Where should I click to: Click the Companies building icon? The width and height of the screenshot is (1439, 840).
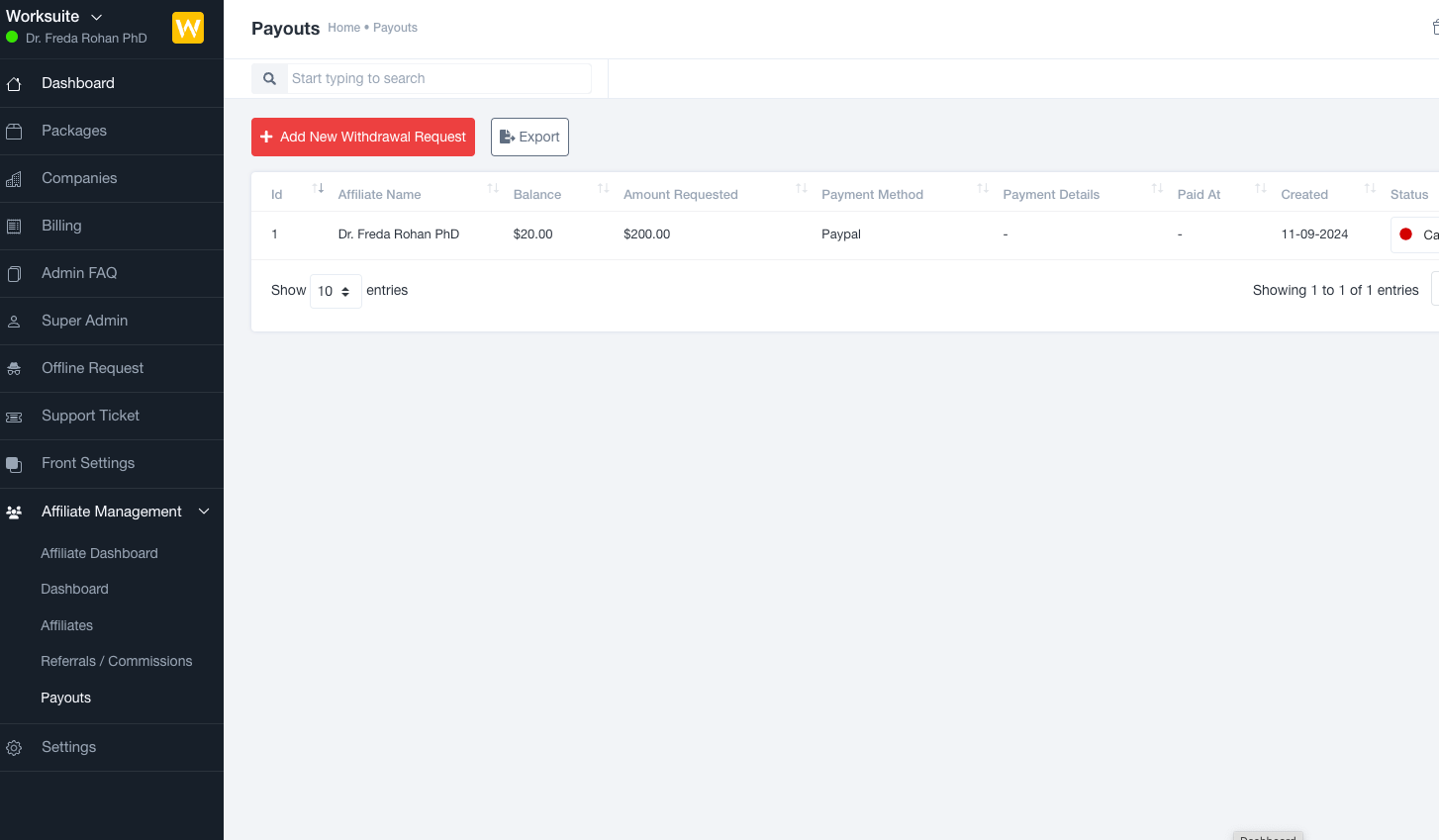(x=13, y=178)
